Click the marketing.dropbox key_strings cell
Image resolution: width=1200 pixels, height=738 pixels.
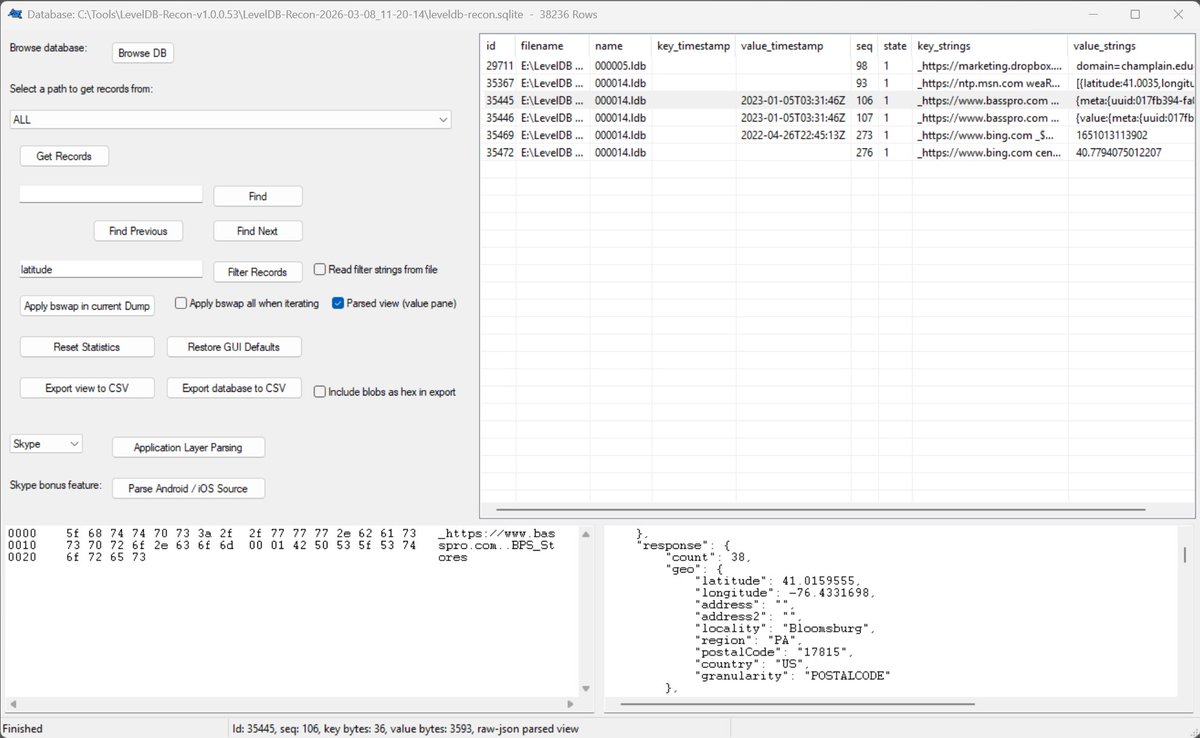click(990, 65)
